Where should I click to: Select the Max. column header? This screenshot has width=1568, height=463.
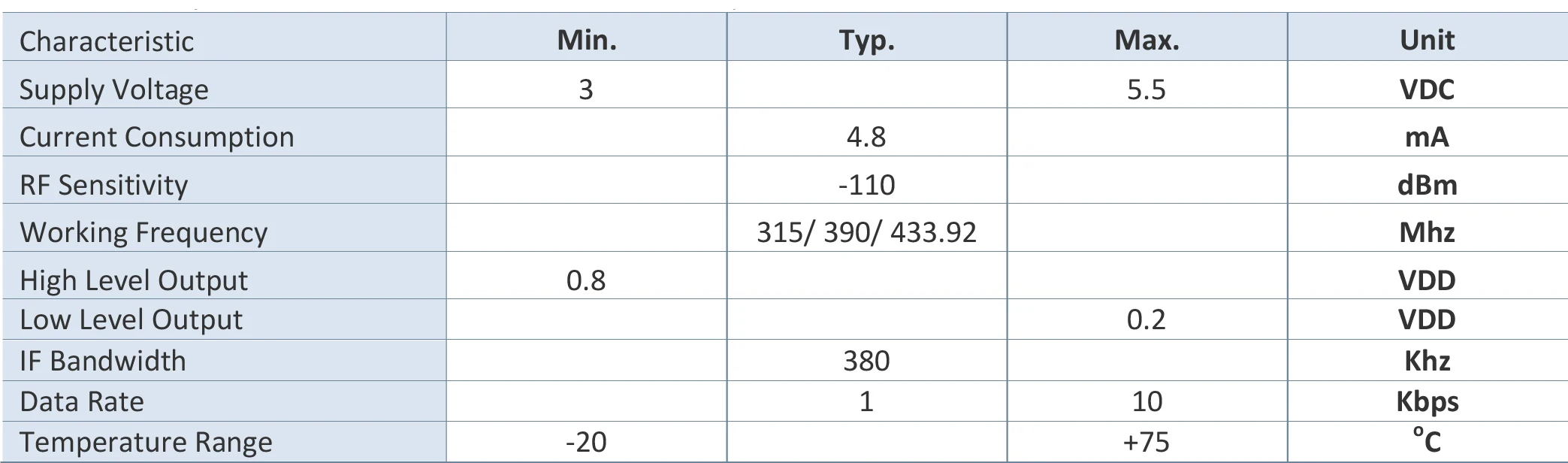coord(1147,40)
